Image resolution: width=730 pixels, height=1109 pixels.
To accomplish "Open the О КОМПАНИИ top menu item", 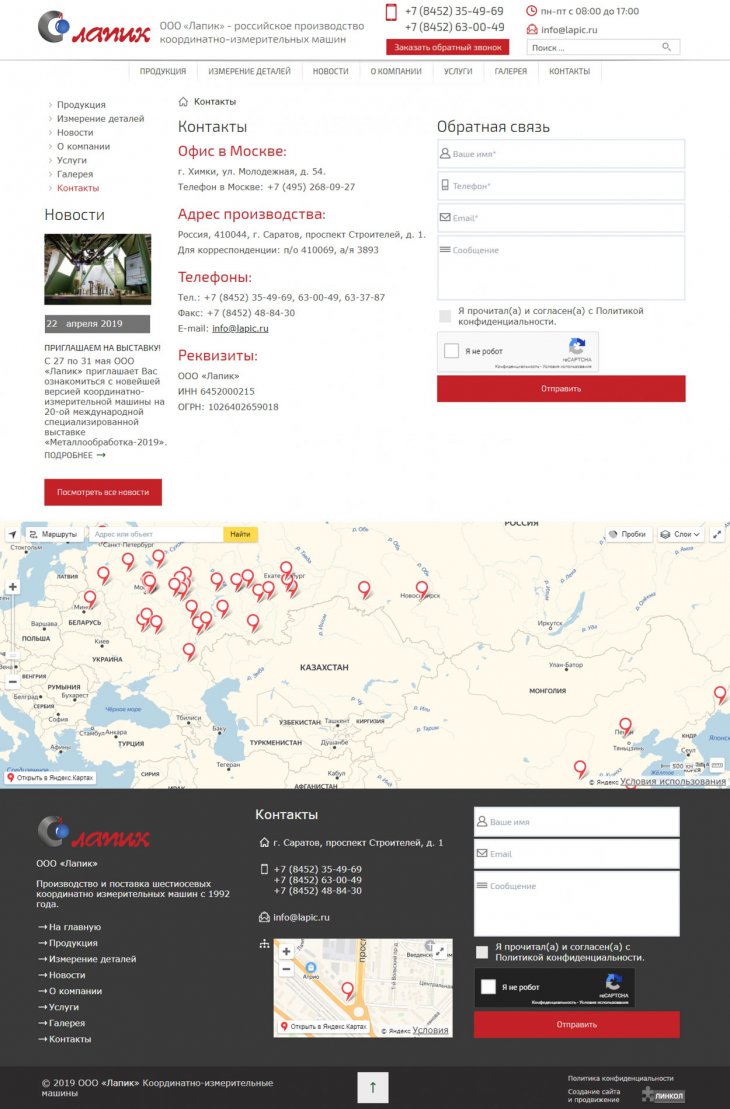I will pos(396,72).
